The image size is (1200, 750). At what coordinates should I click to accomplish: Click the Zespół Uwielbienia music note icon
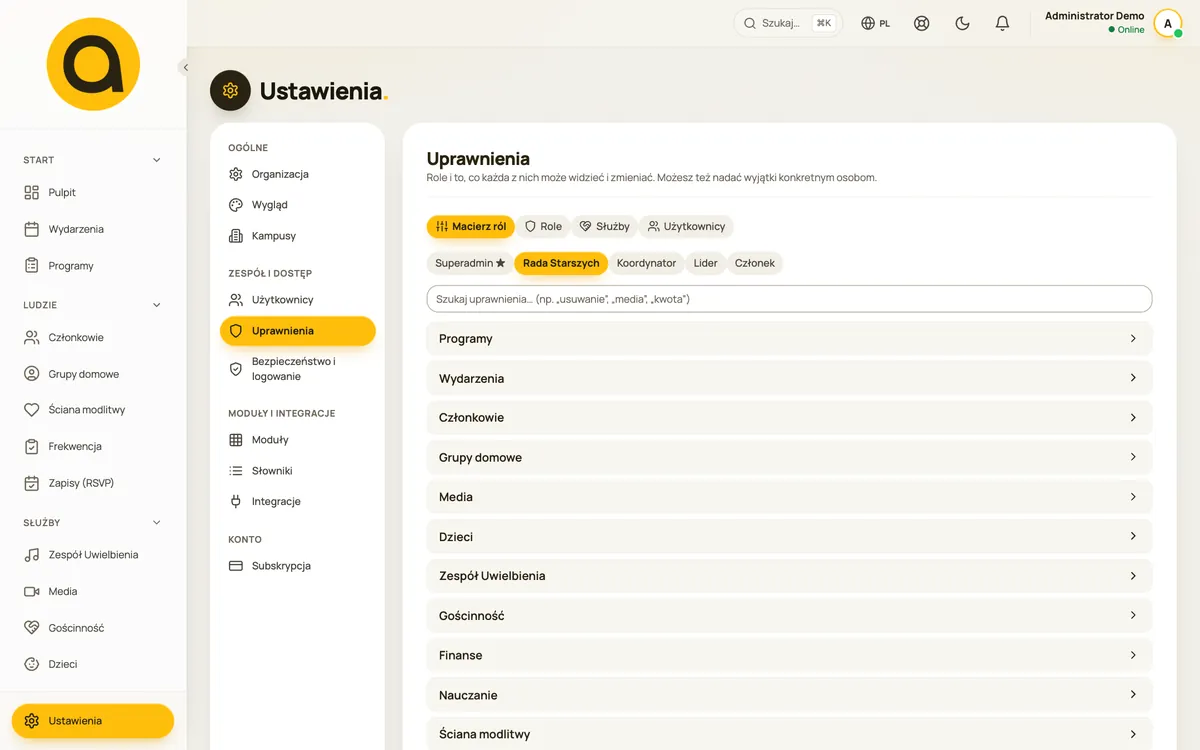(x=31, y=555)
